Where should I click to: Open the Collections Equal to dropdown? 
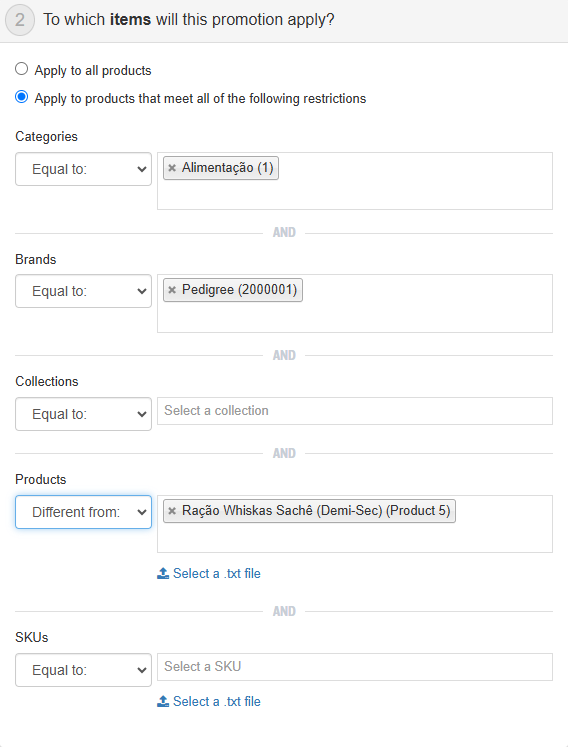click(83, 414)
